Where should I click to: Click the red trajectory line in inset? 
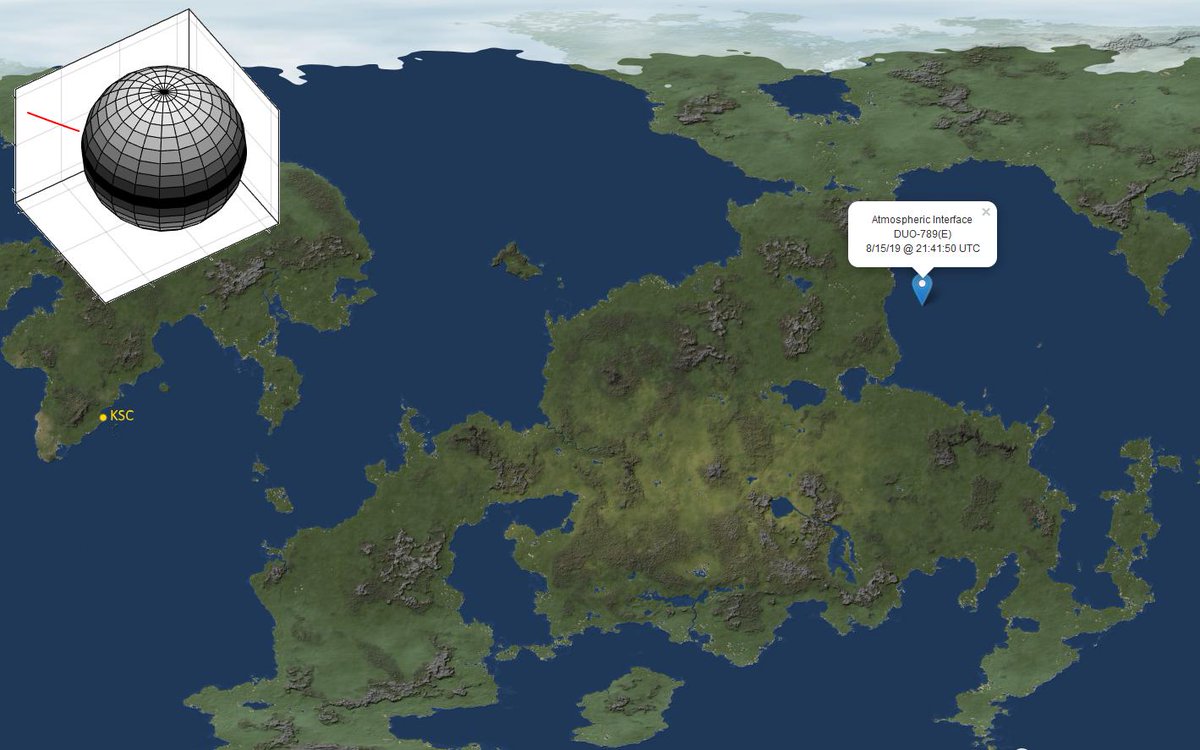[53, 121]
